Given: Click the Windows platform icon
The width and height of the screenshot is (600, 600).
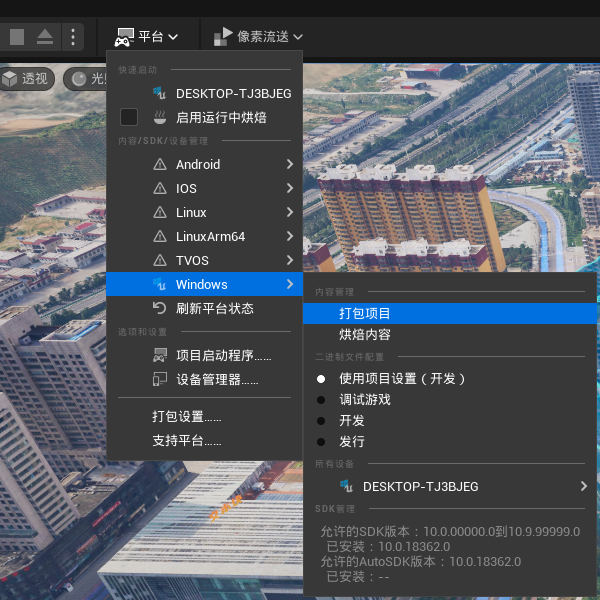Looking at the screenshot, I should 160,284.
